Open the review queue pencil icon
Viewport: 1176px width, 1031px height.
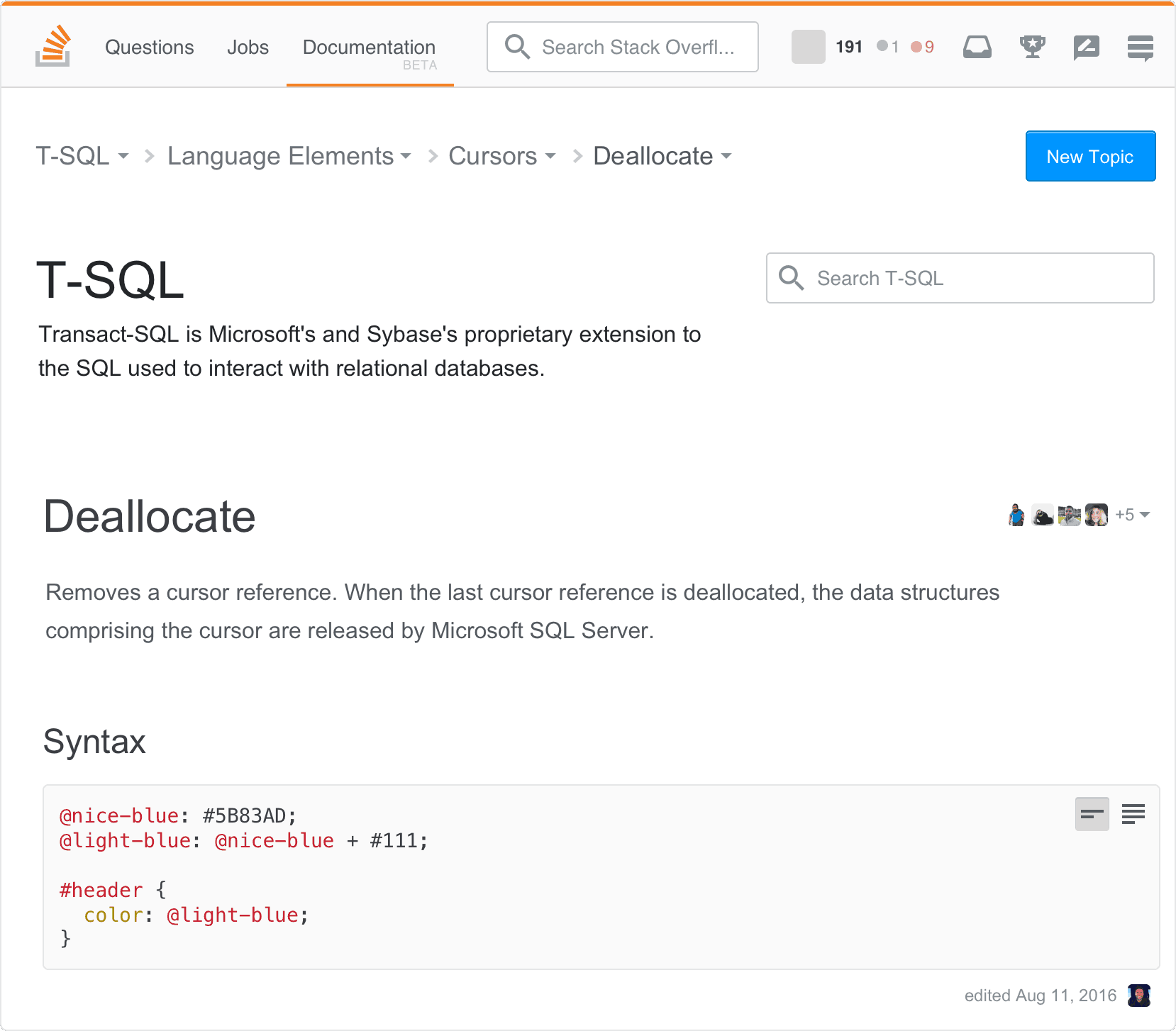(x=1085, y=46)
